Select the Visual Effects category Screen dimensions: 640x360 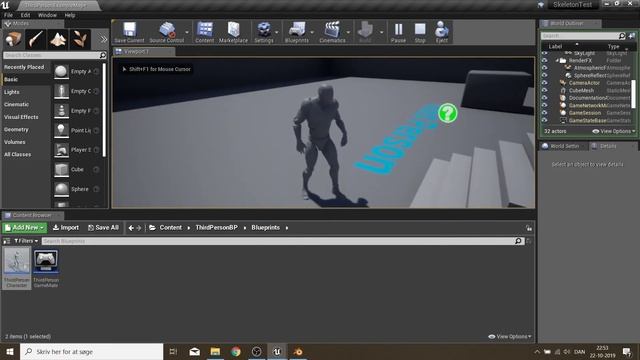click(21, 117)
